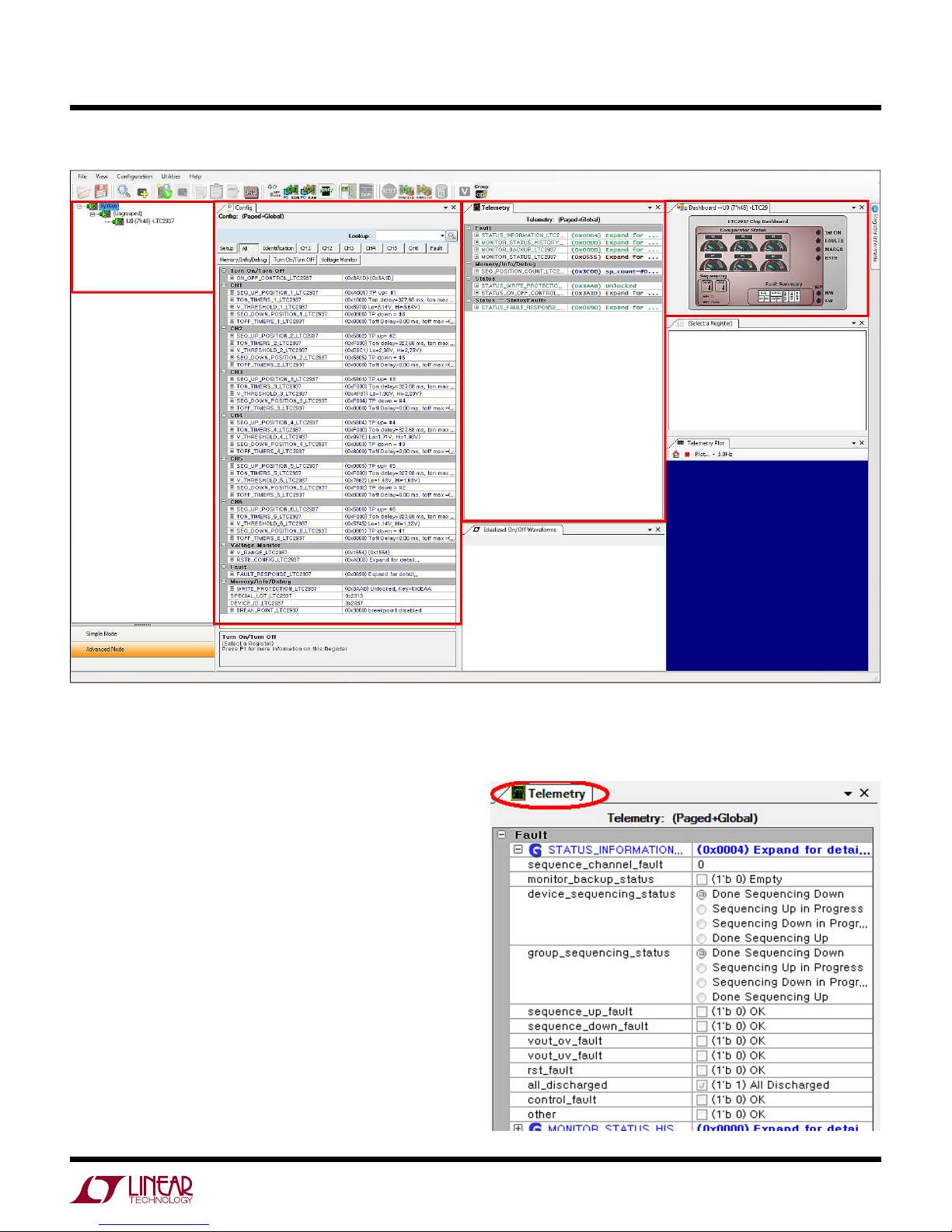Screen dimensions: 952x1232
Task: Expand MONITOR_STATUS_LTC2937 in Telemetry panel
Action: [476, 257]
